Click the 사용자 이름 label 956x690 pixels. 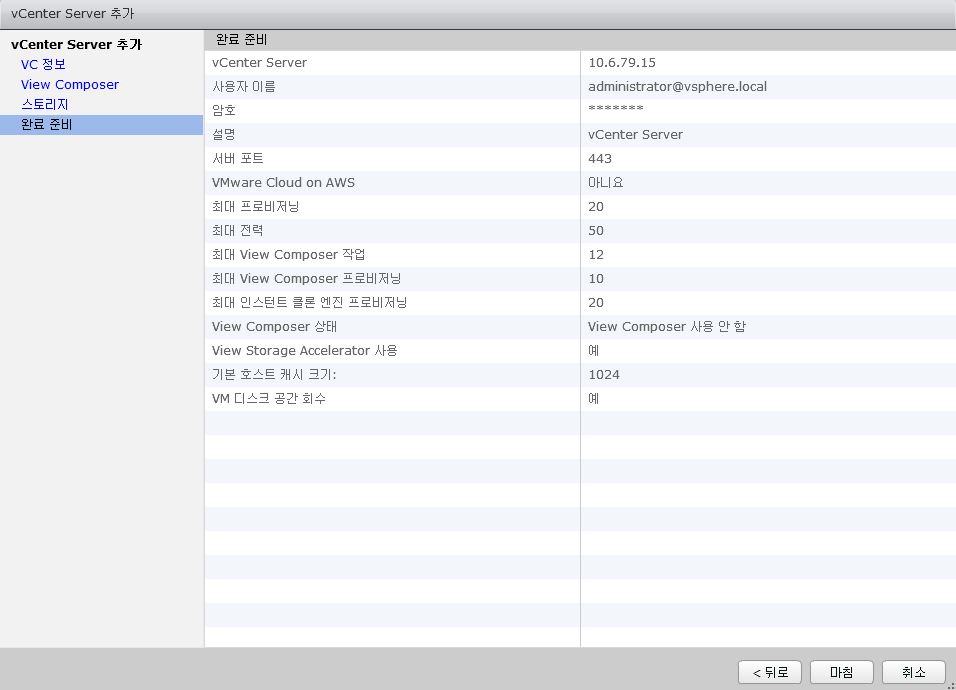(244, 87)
